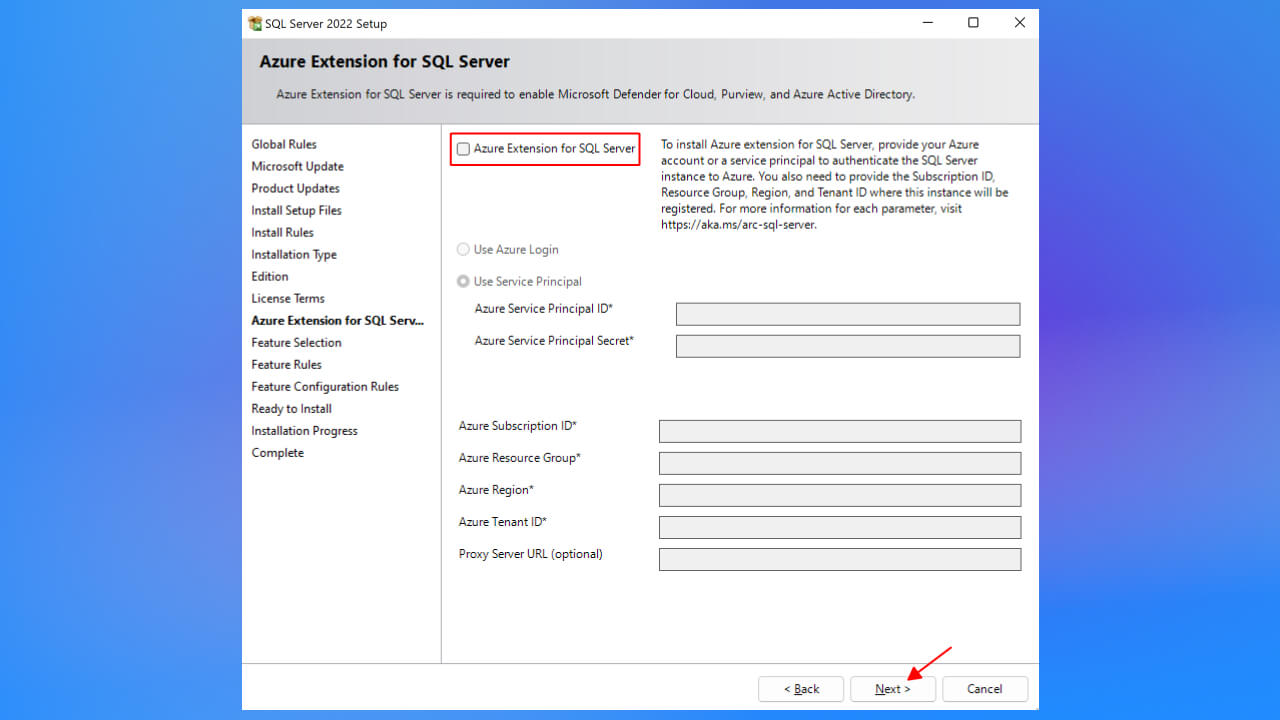The height and width of the screenshot is (720, 1280).
Task: Close the SQL Server 2022 Setup window
Action: (1019, 23)
